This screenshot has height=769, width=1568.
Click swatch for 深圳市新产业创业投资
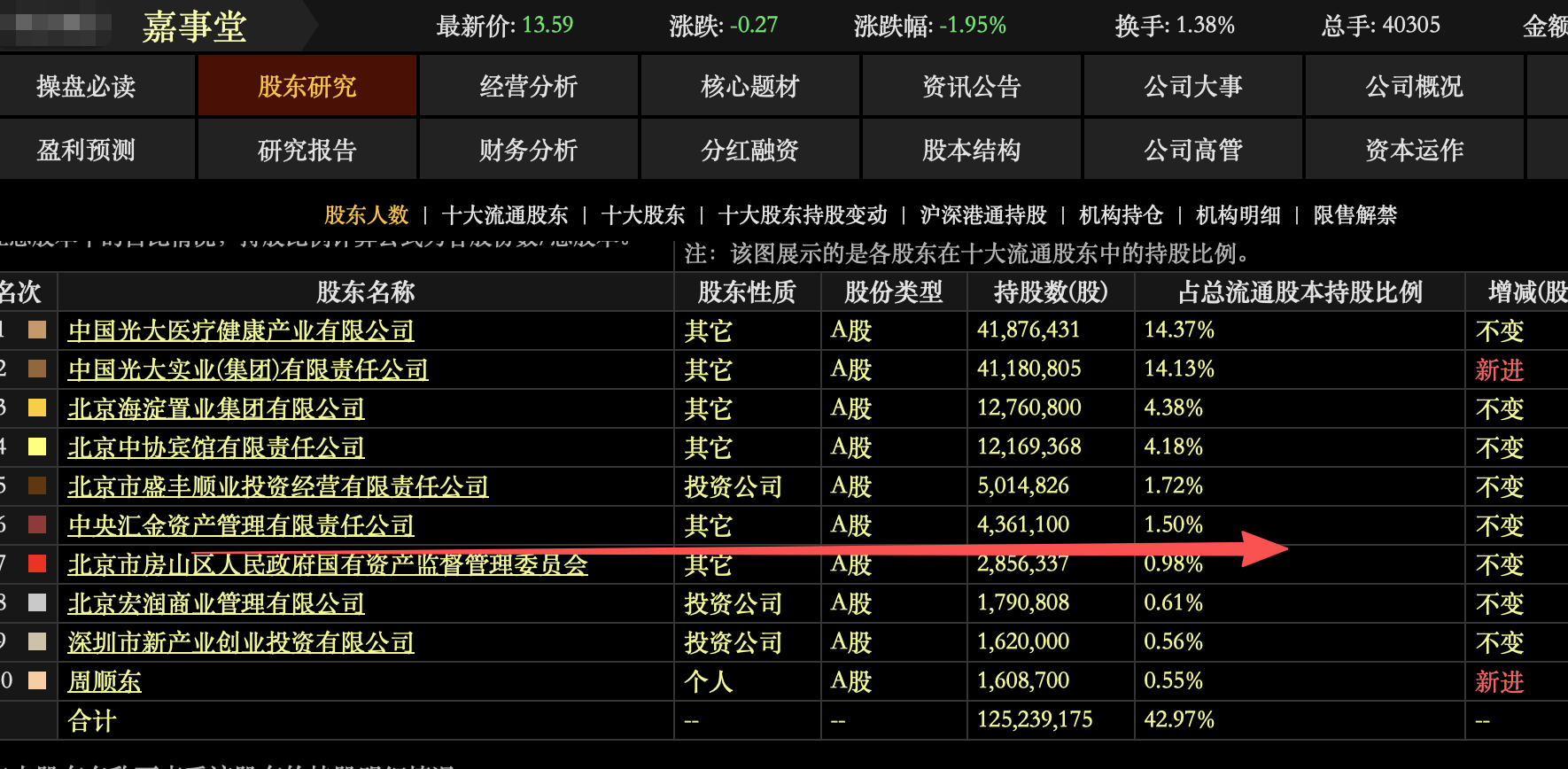[37, 641]
